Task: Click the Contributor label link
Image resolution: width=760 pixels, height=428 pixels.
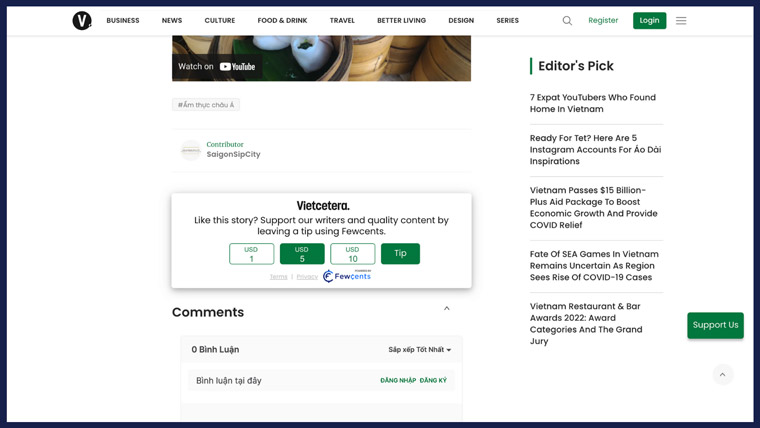Action: 225,144
